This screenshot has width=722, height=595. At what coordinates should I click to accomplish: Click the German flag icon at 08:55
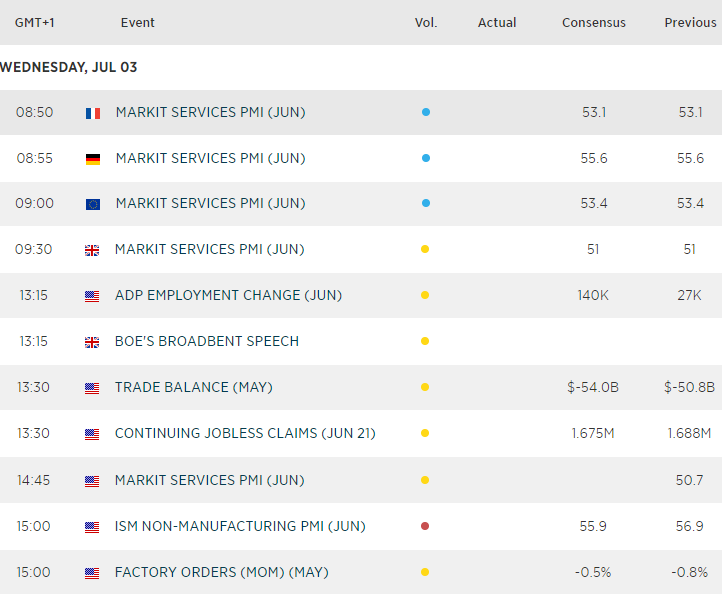[x=93, y=159]
